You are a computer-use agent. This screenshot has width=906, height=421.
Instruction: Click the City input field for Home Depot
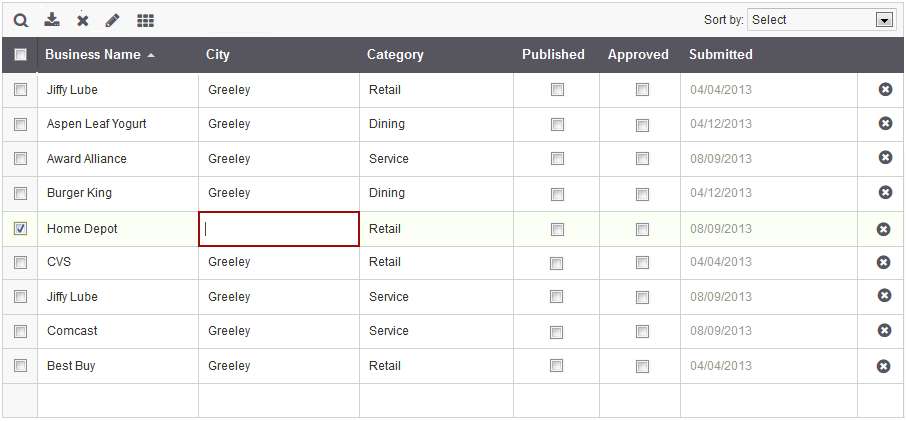pyautogui.click(x=279, y=229)
